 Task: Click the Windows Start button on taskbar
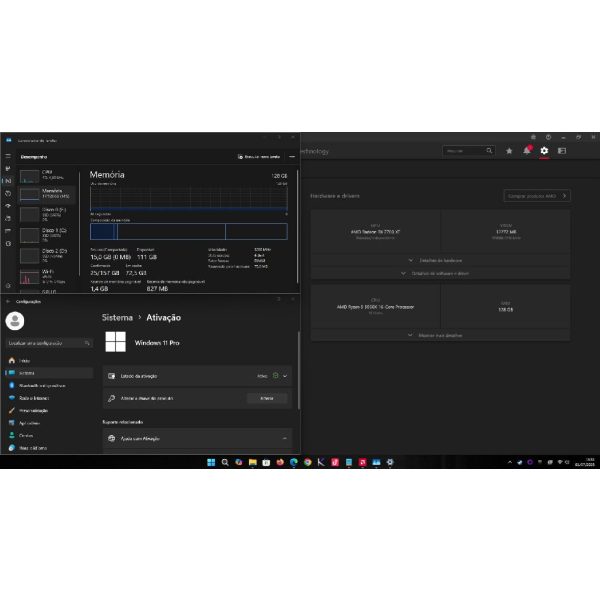click(211, 462)
